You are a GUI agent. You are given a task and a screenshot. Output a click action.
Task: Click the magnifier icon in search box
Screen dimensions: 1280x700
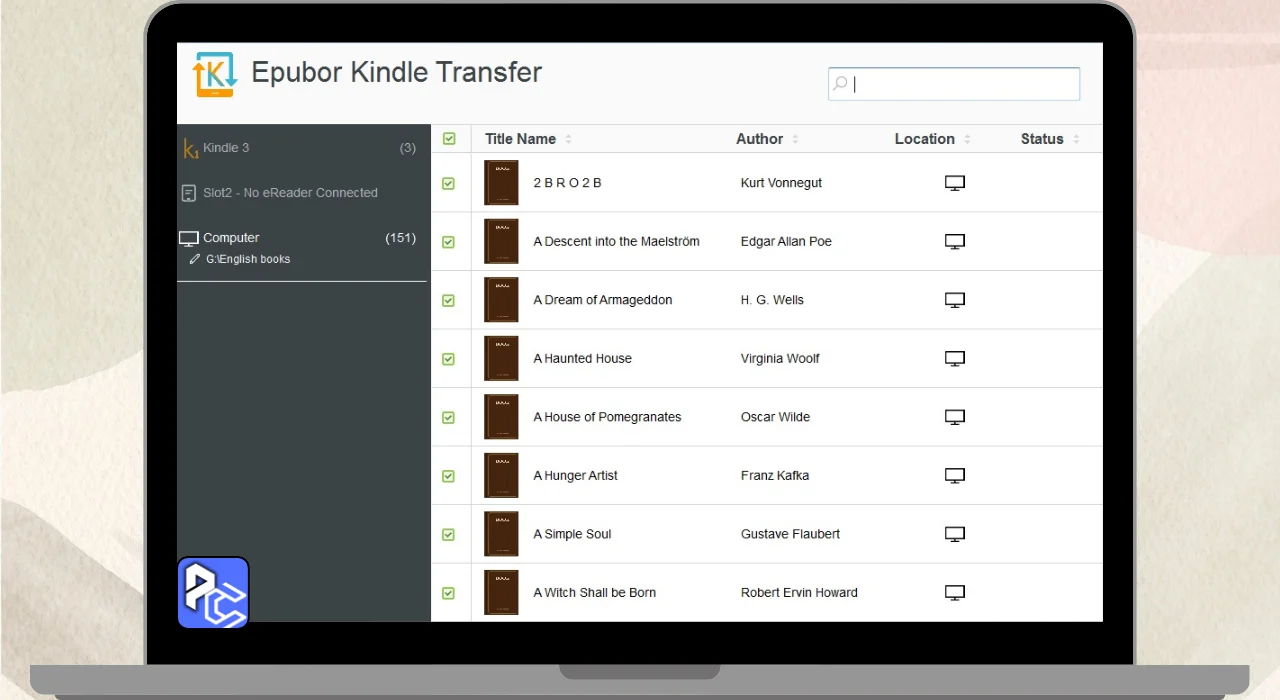click(x=841, y=84)
